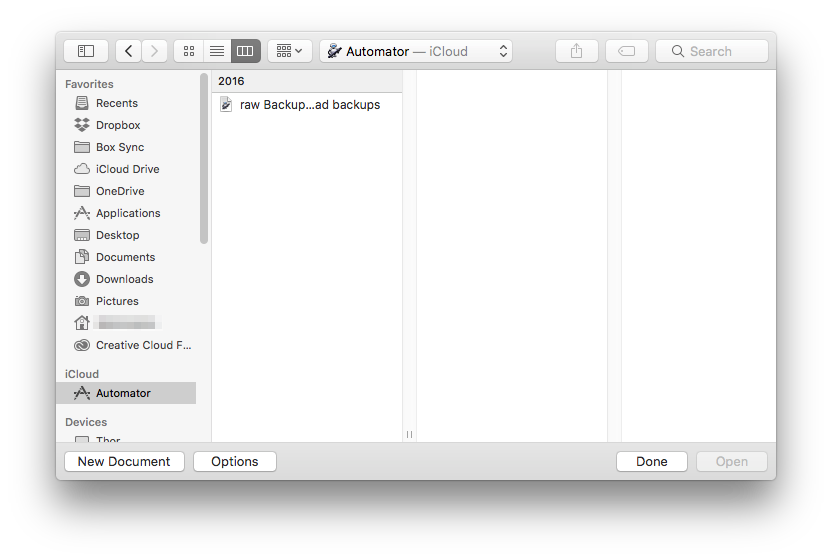This screenshot has height=560, width=832.
Task: Open the item arrangement dropdown
Action: [x=290, y=51]
